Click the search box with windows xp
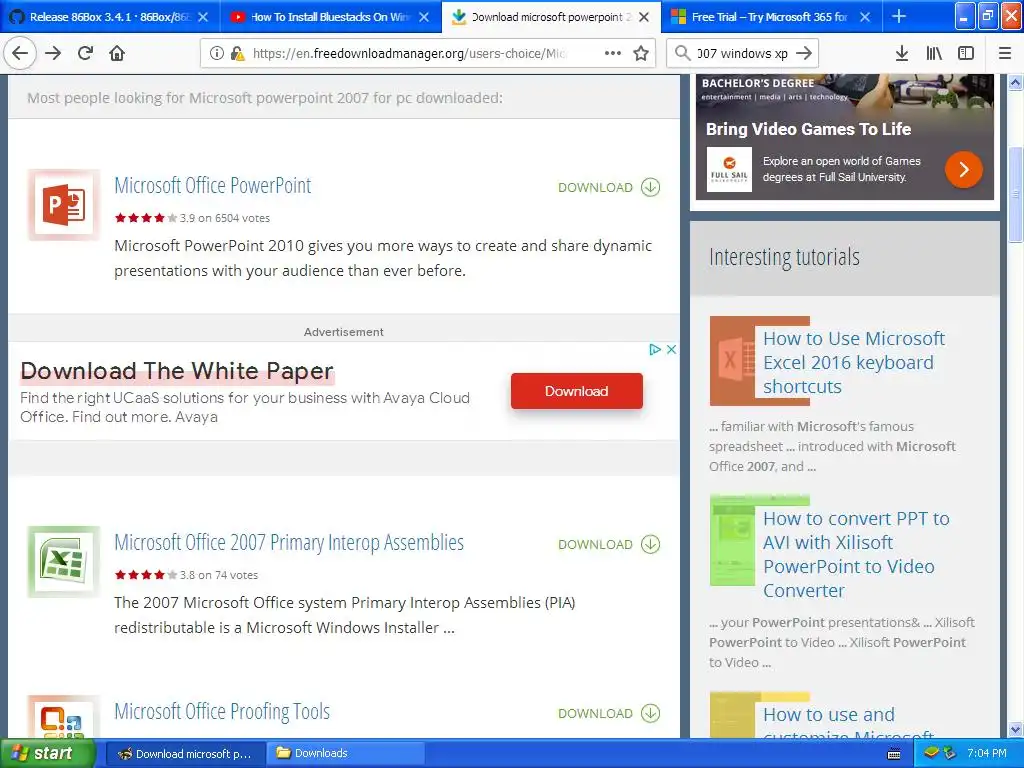This screenshot has height=768, width=1024. pos(741,54)
